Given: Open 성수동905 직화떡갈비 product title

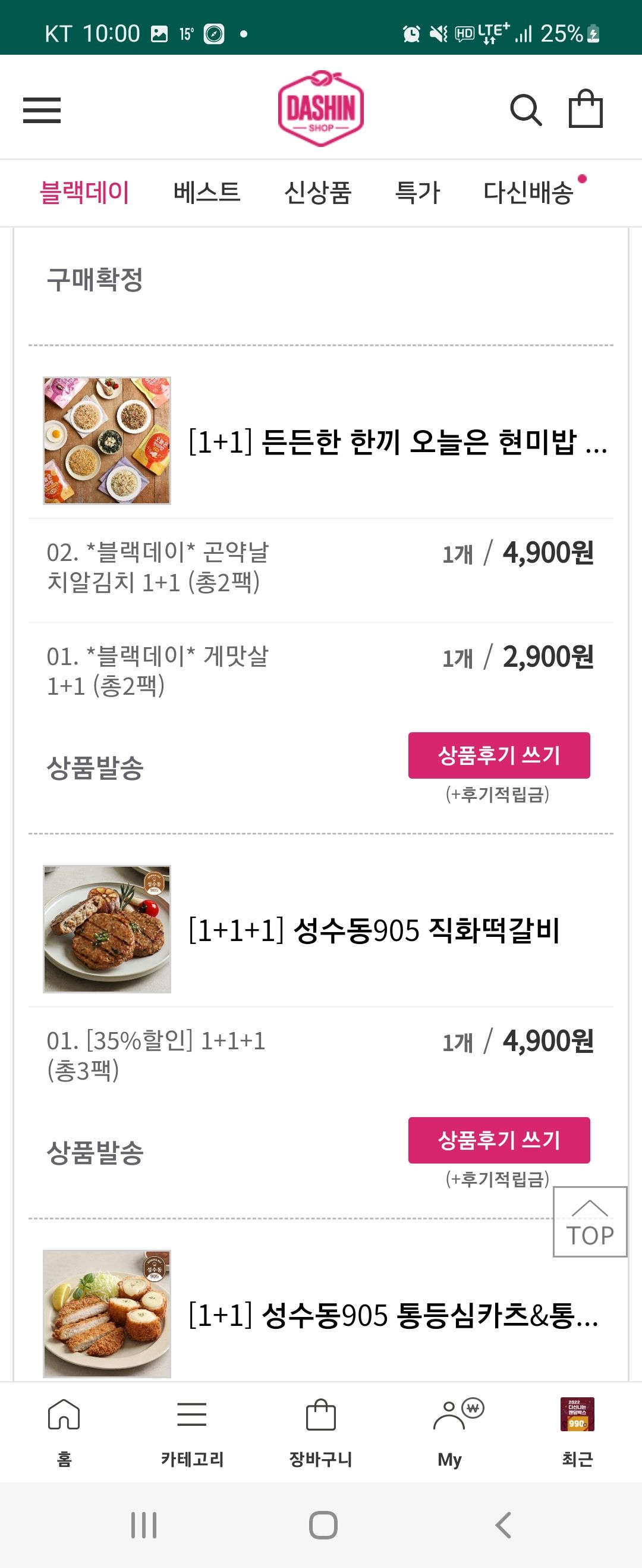Looking at the screenshot, I should (374, 930).
